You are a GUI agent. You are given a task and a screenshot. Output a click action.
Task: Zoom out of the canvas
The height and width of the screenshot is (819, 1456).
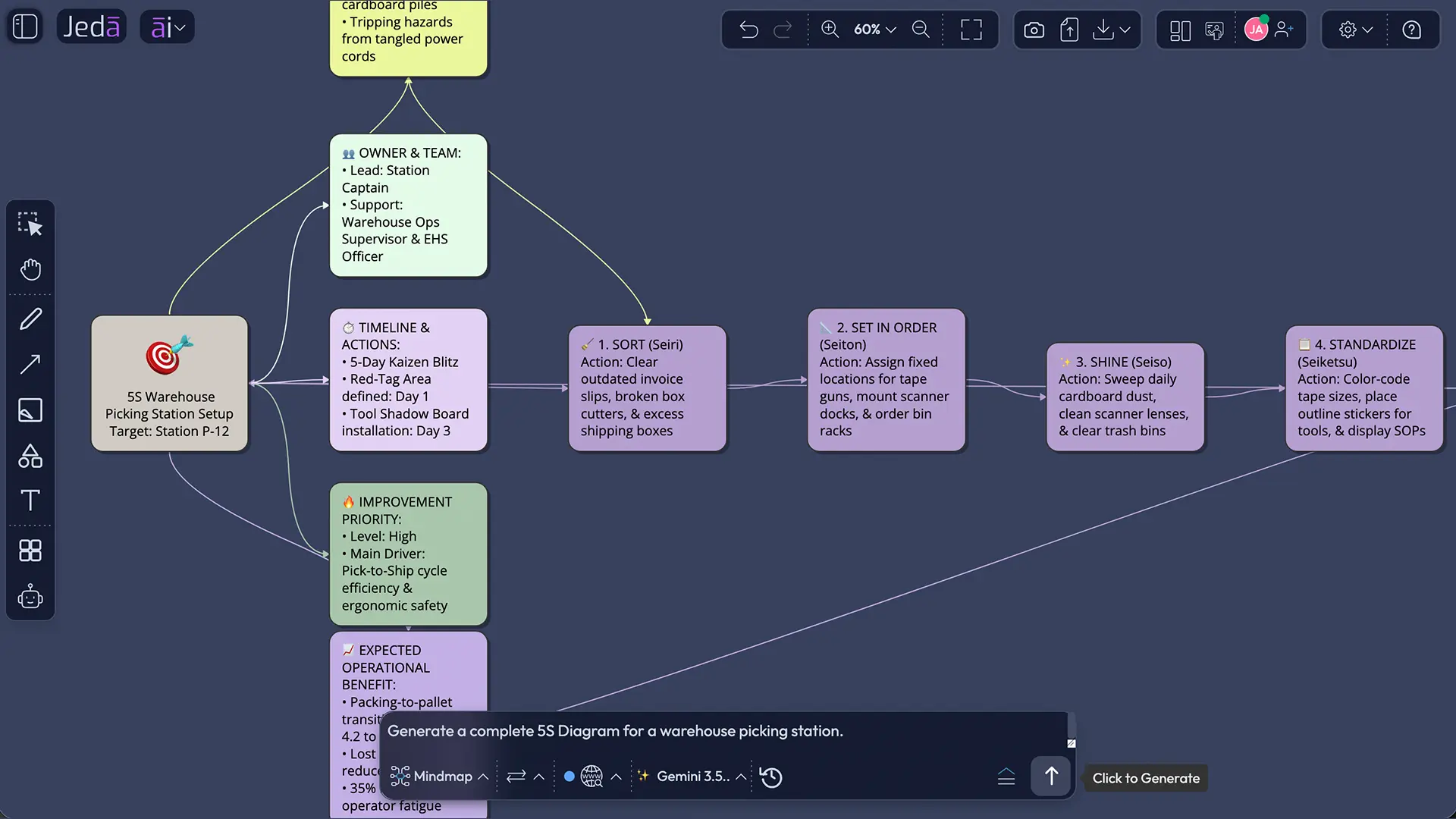pos(921,30)
